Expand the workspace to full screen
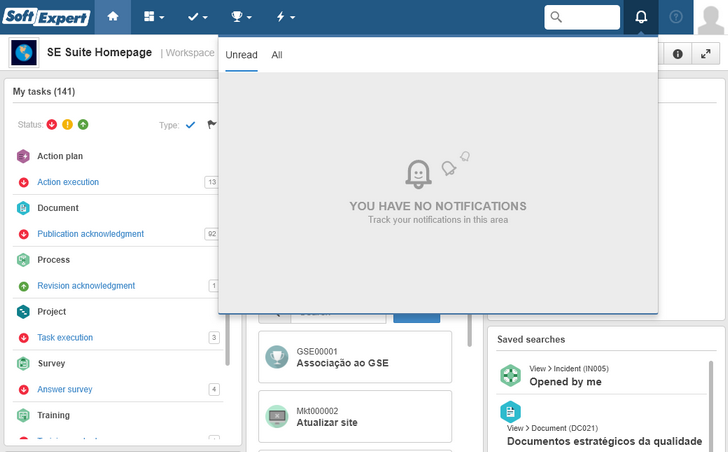The height and width of the screenshot is (452, 728). coord(706,54)
